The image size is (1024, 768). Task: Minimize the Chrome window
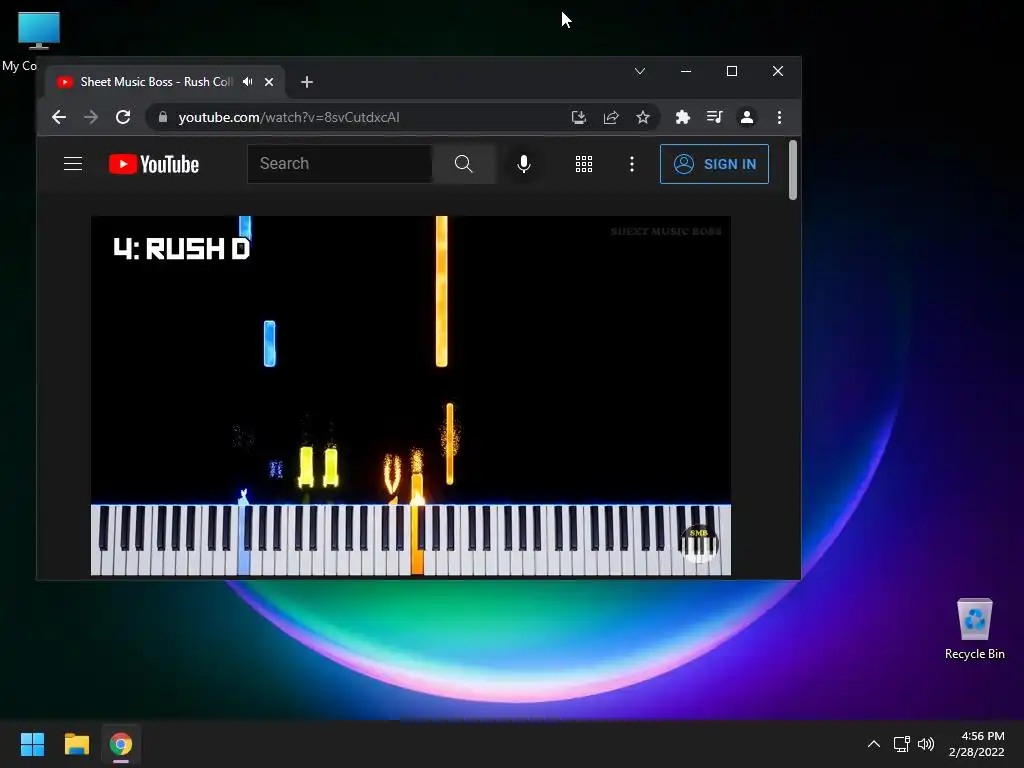686,71
